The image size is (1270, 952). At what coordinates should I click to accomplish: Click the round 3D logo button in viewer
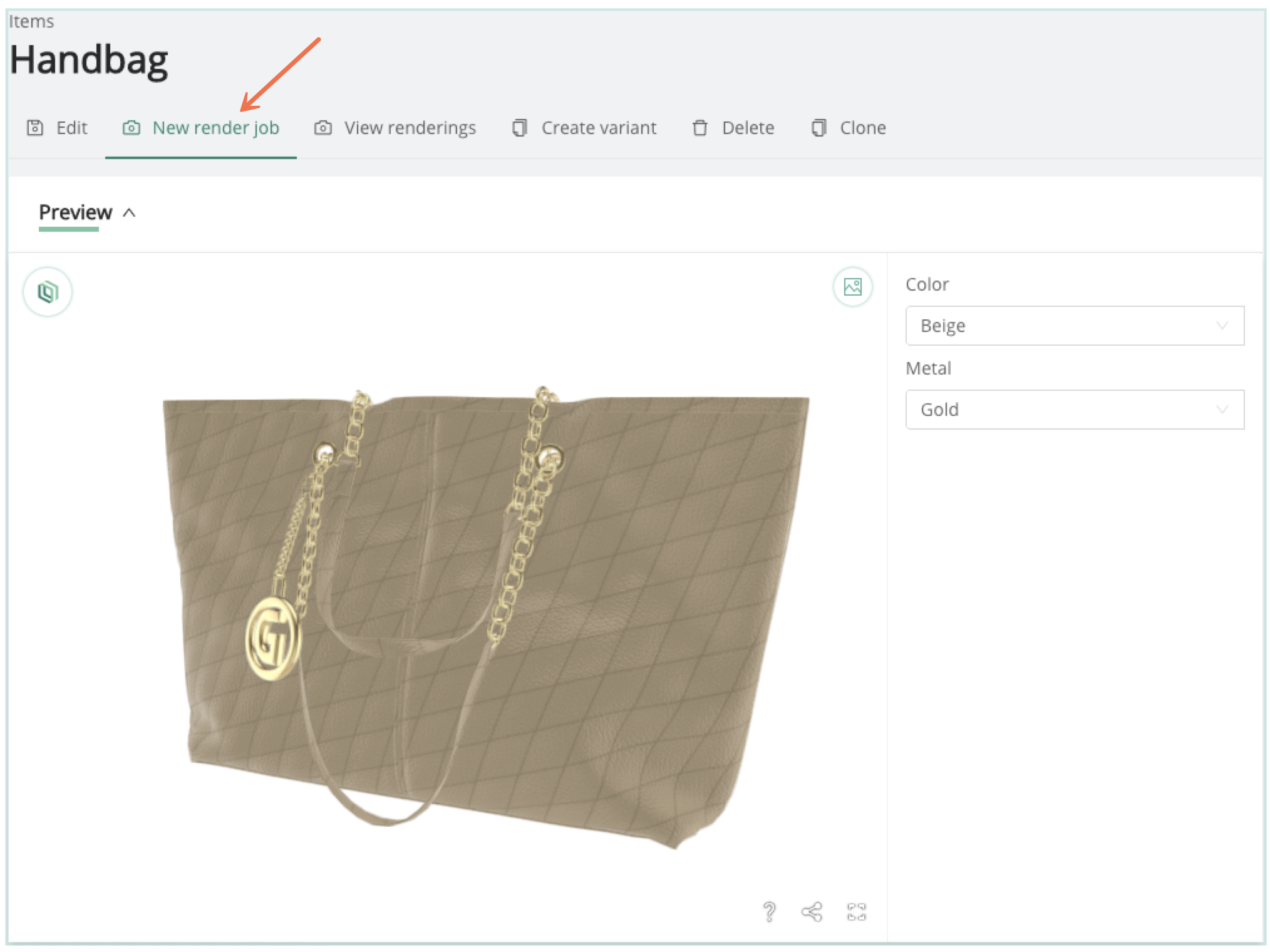click(x=48, y=292)
